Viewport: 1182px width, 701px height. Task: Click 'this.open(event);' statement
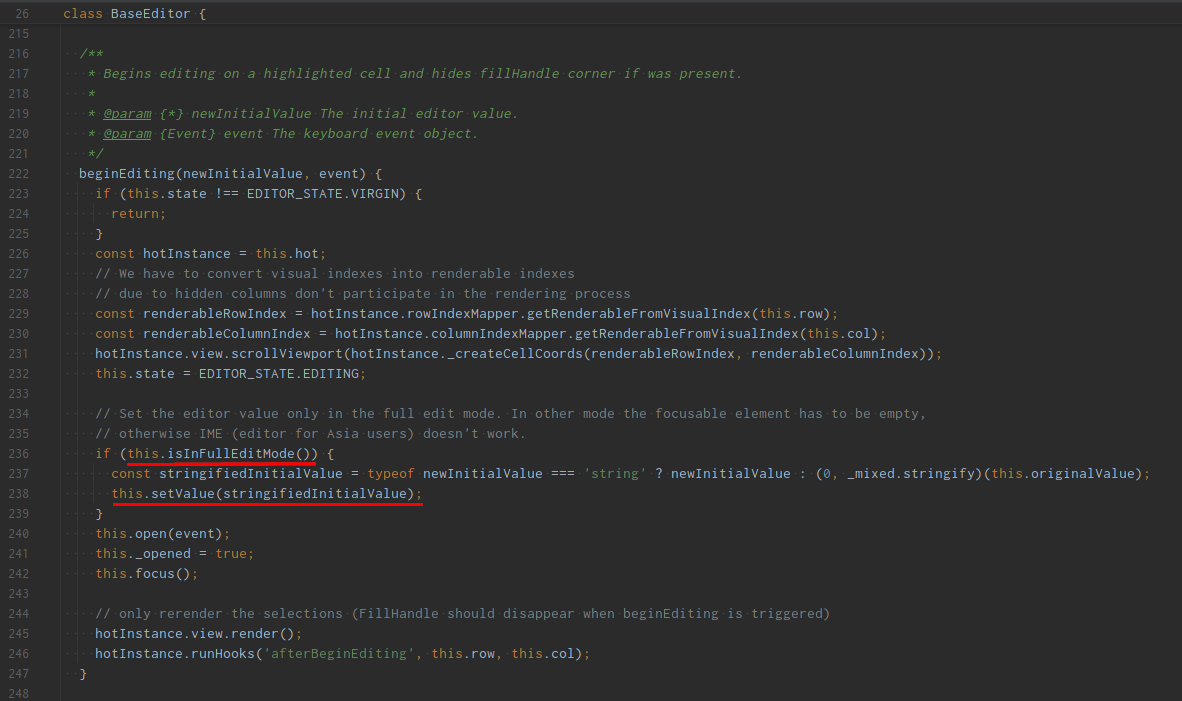click(x=162, y=534)
